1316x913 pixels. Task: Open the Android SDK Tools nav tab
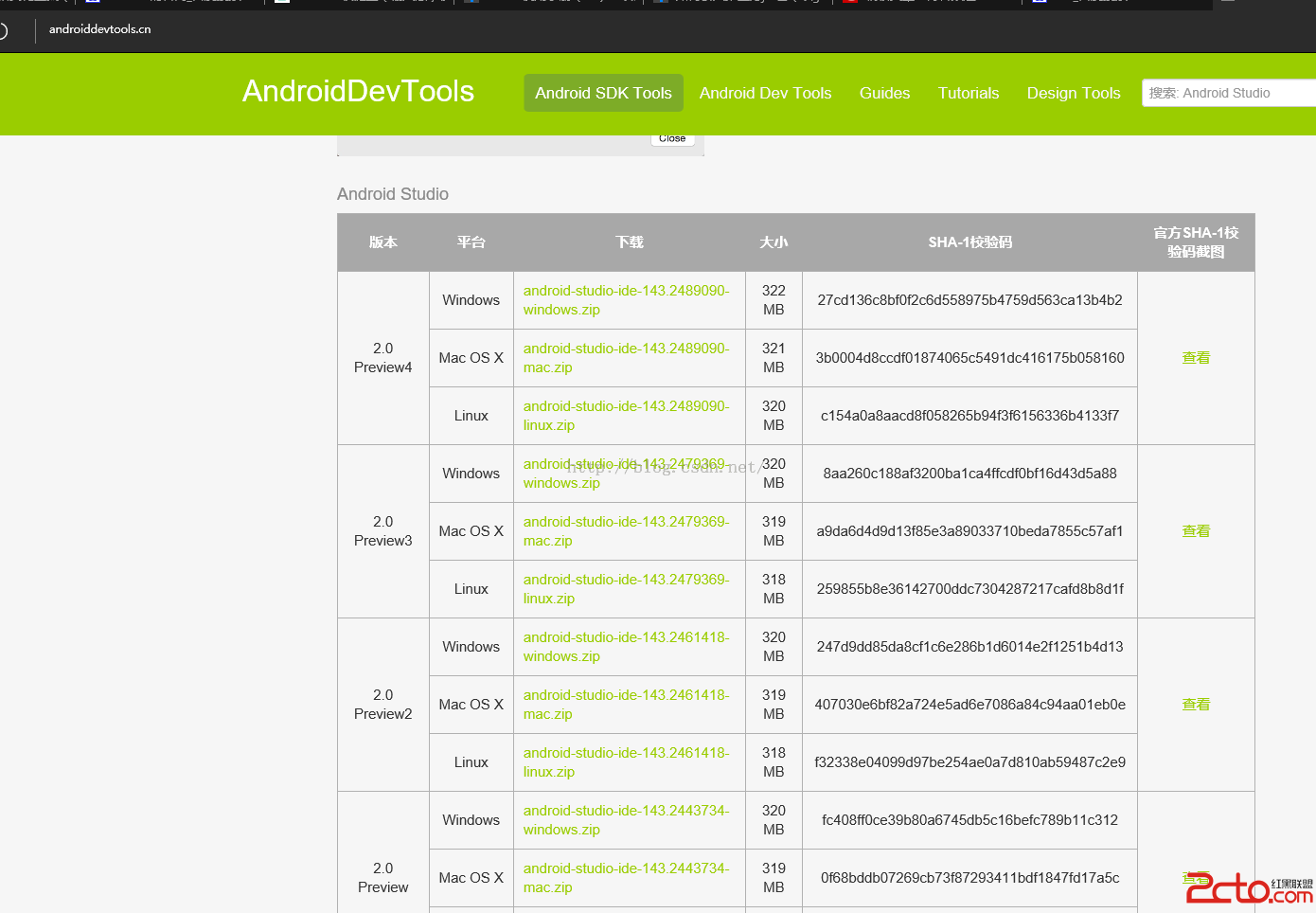point(603,93)
